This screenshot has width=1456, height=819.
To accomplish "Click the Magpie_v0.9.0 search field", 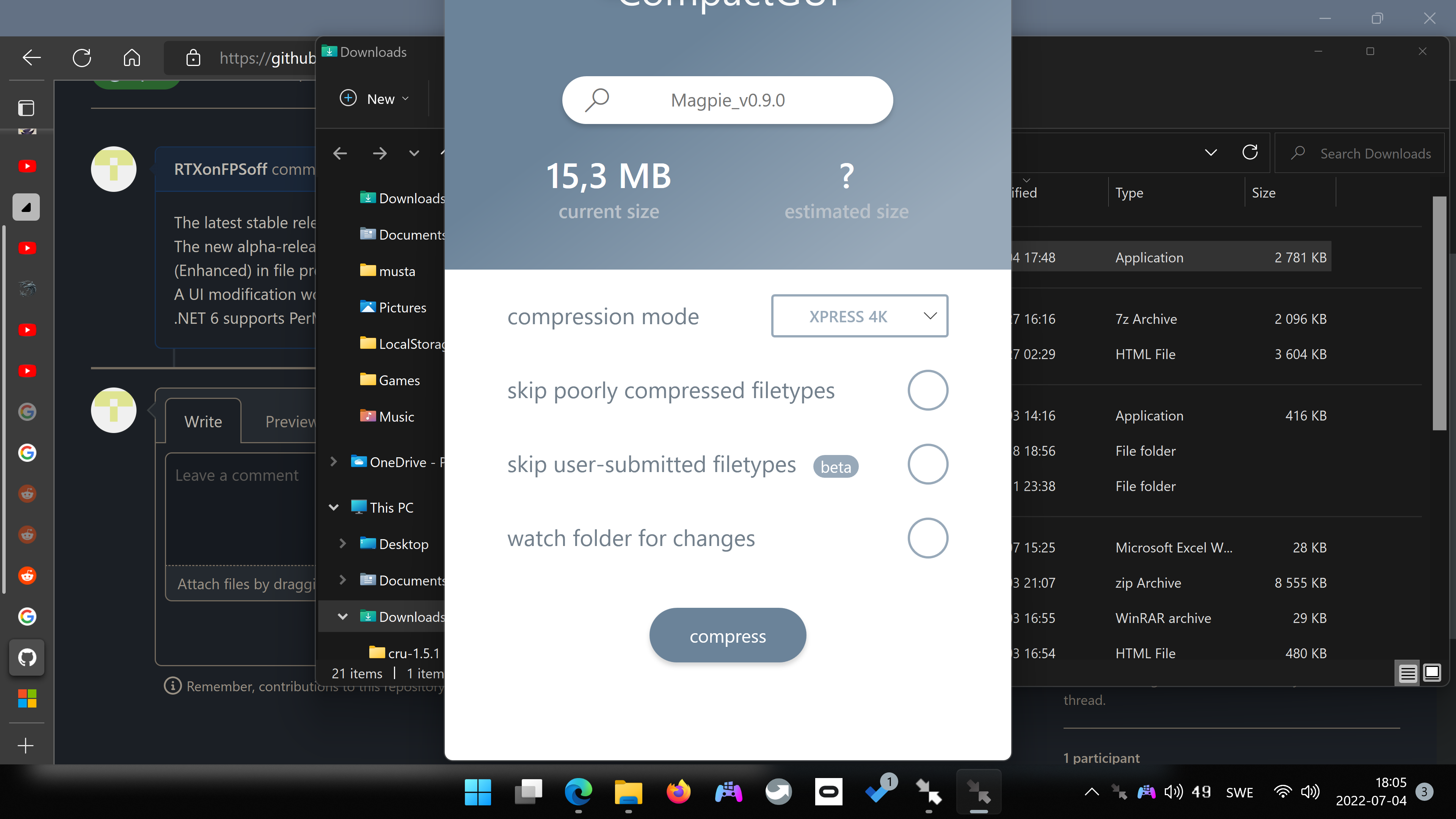I will coord(728,100).
